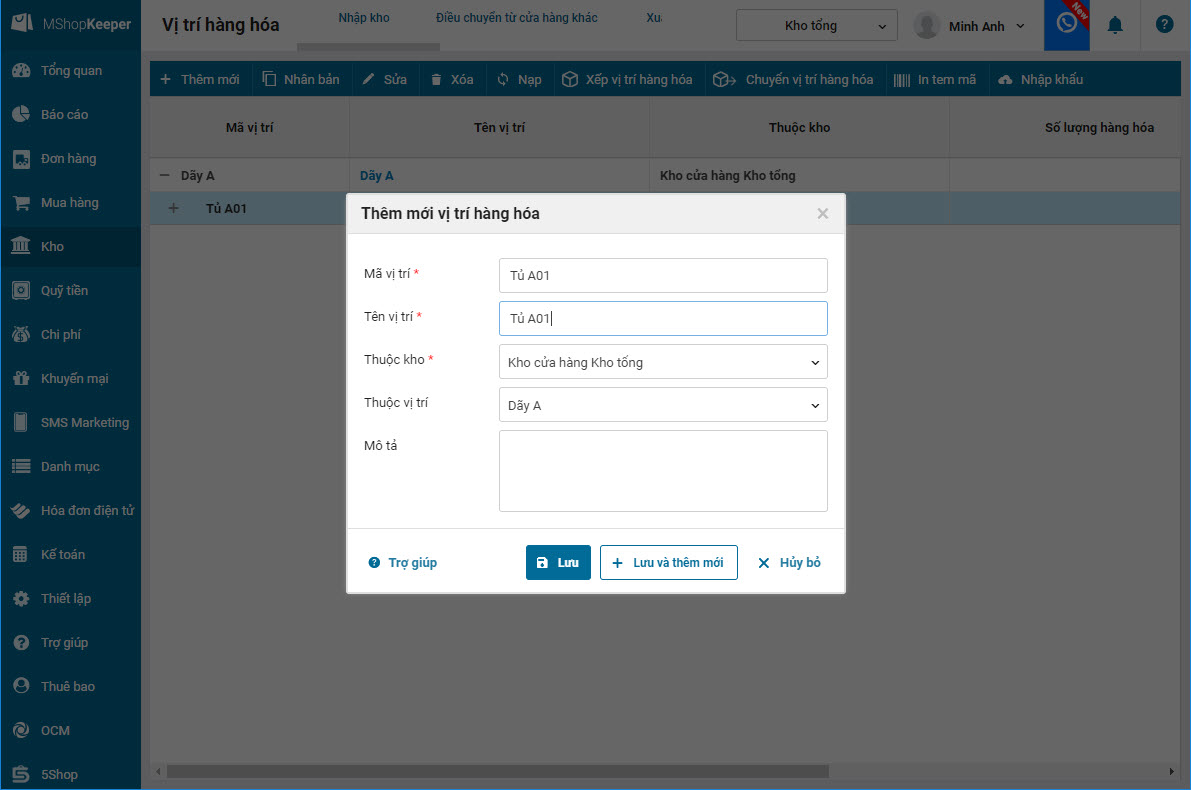Screen dimensions: 1191x790
Task: Switch to the Nhập kho tab
Action: click(x=364, y=17)
